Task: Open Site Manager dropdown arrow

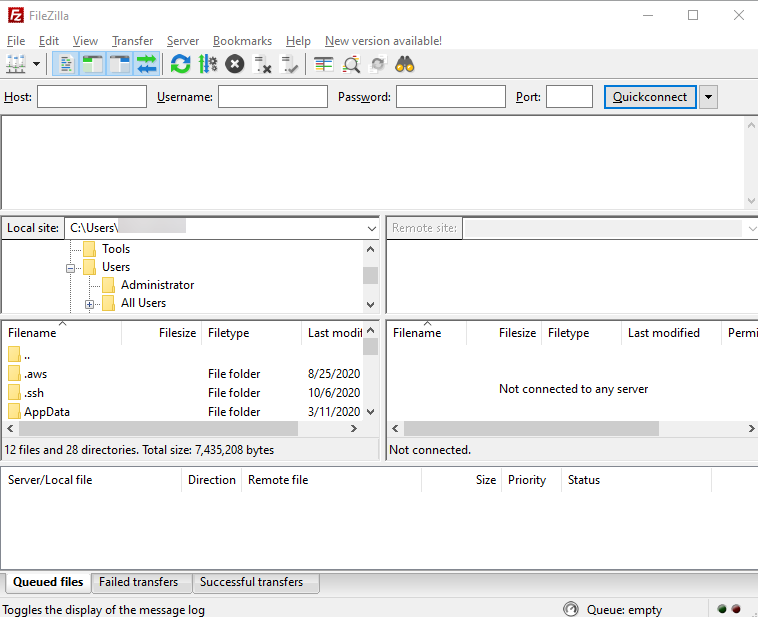Action: tap(36, 64)
